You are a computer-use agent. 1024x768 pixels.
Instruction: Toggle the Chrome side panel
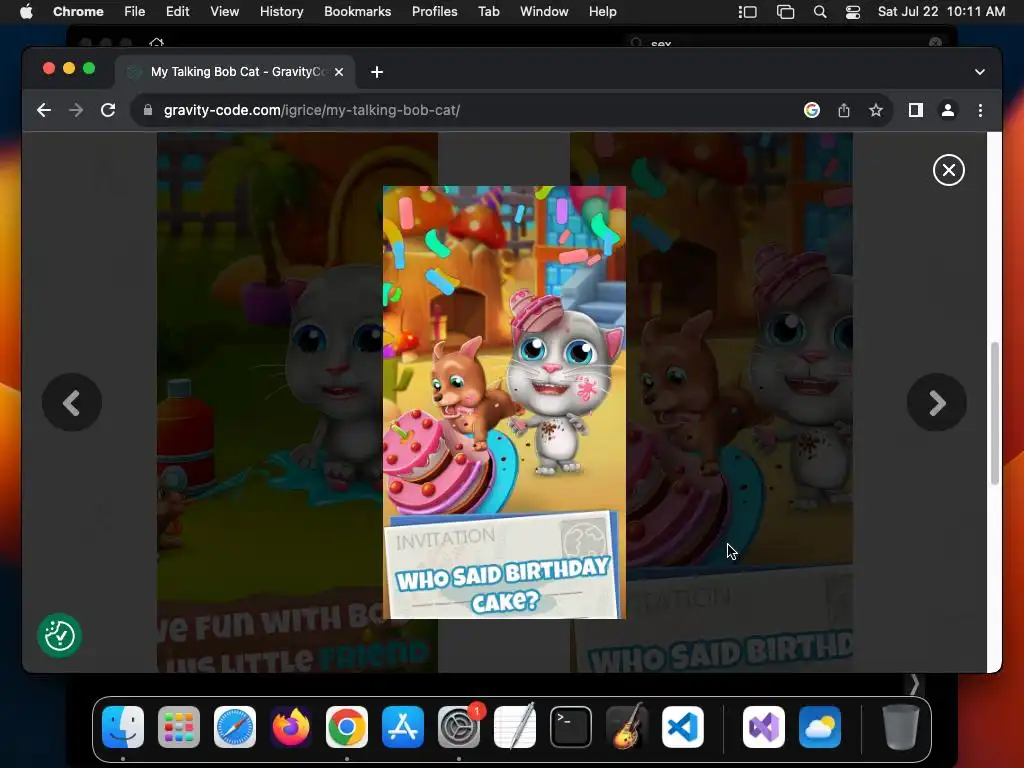tap(916, 110)
